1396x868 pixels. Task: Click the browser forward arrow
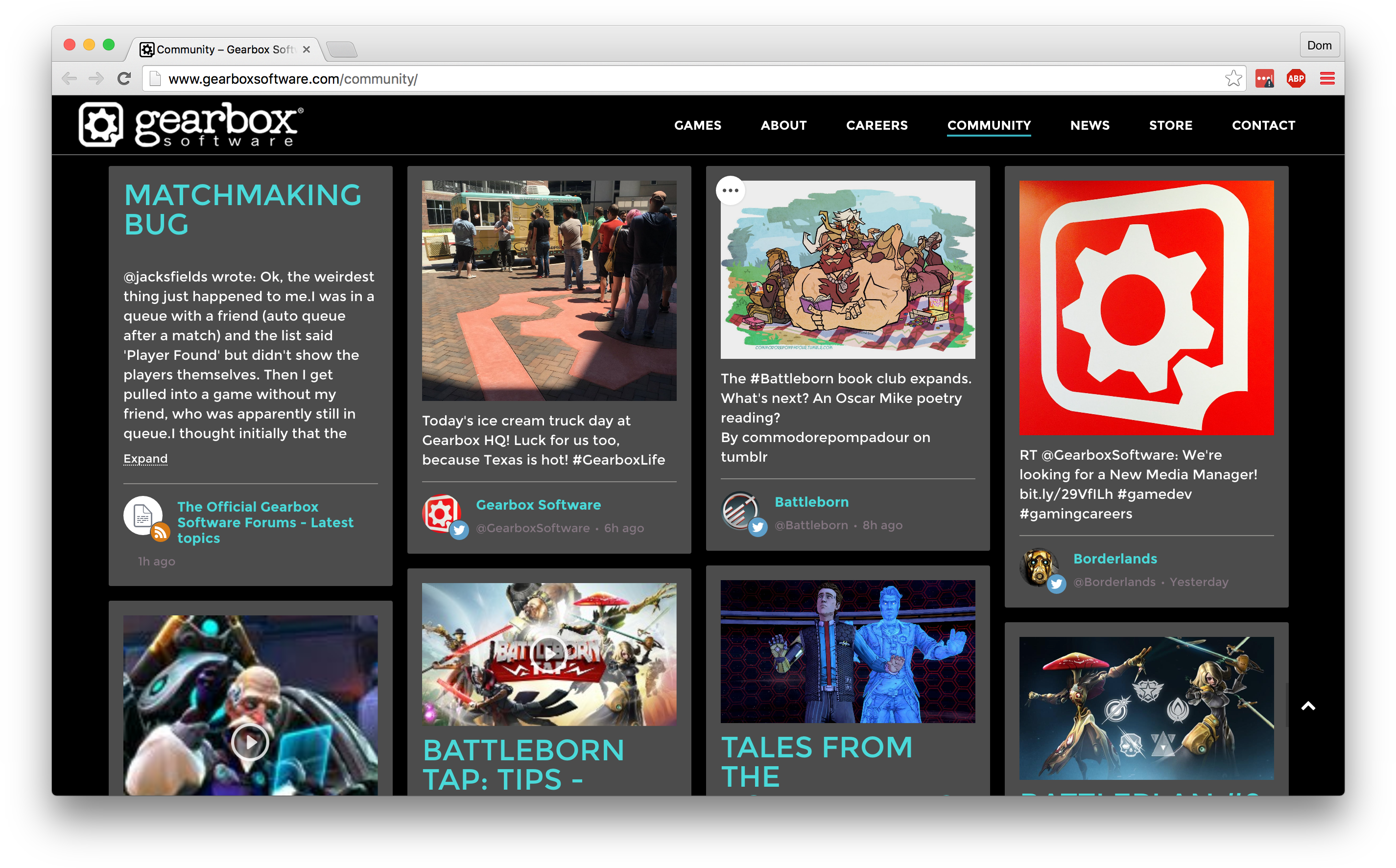click(96, 79)
